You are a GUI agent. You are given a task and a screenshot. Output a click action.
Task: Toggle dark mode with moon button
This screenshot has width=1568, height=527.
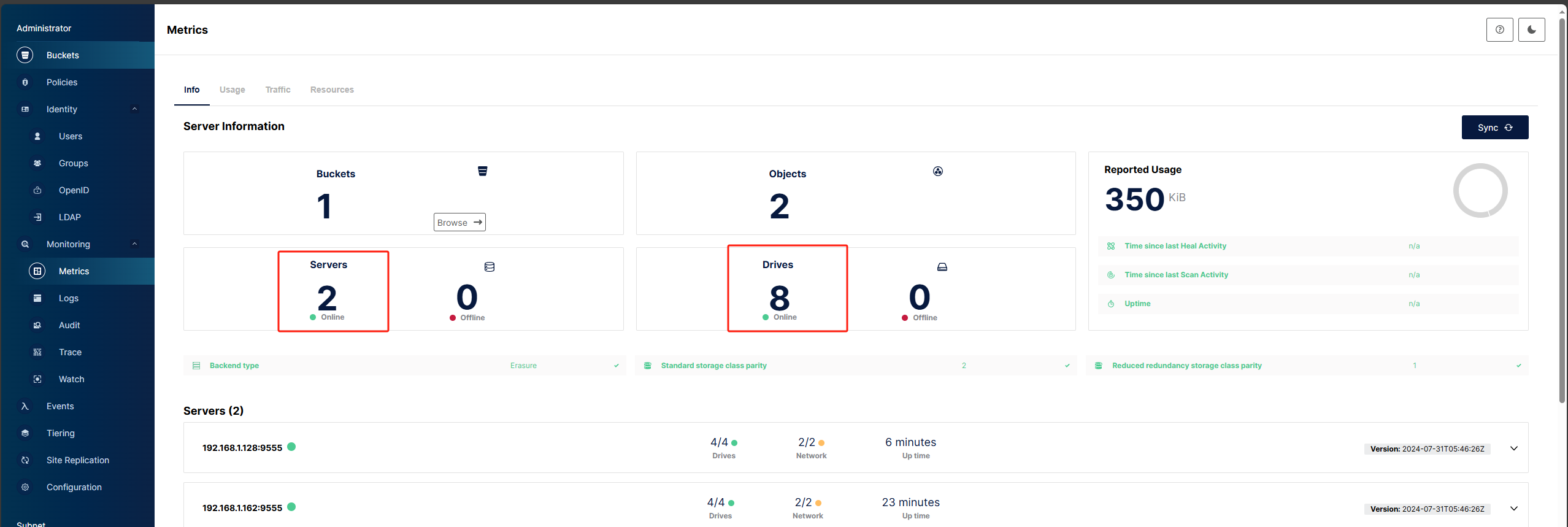pos(1531,29)
